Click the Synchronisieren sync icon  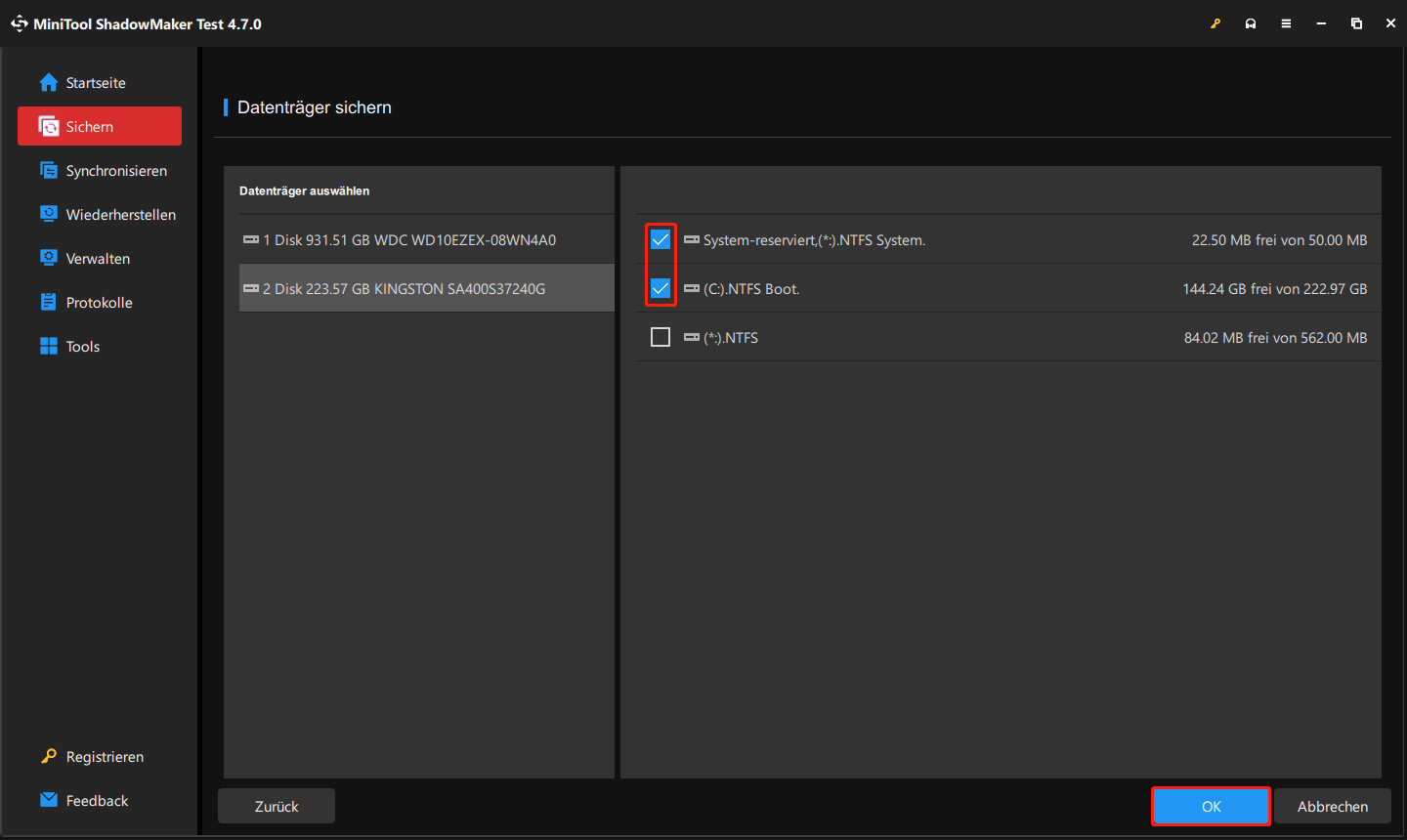49,170
